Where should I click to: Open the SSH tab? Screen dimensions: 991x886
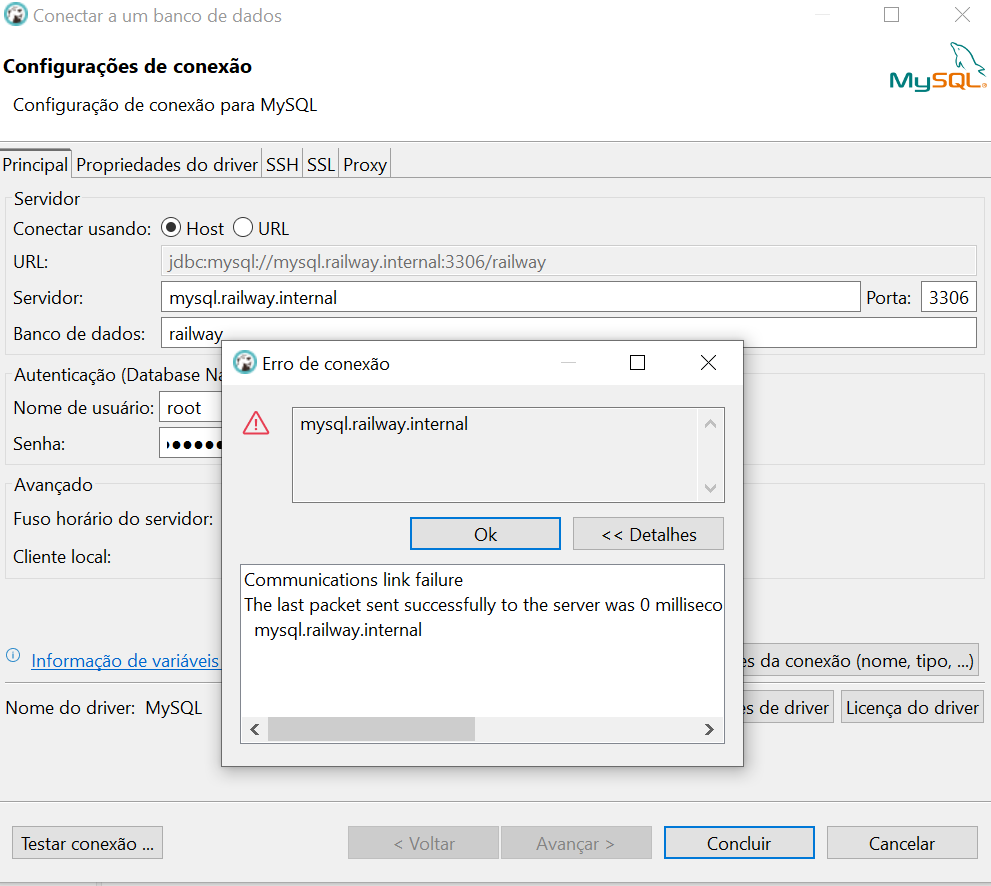tap(282, 164)
